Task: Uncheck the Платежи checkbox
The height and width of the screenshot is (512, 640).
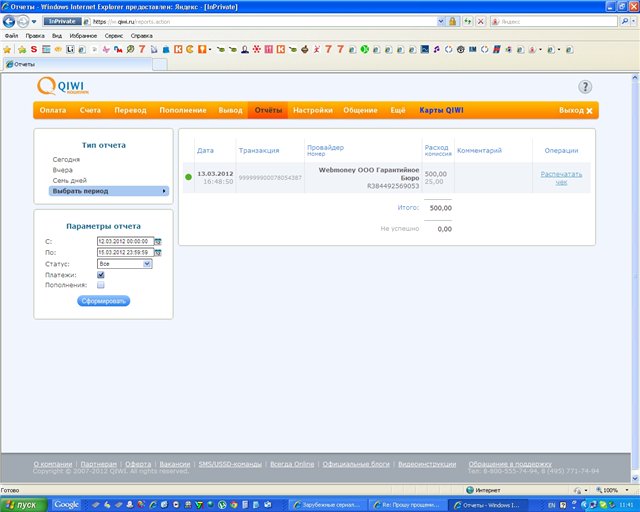Action: point(101,275)
